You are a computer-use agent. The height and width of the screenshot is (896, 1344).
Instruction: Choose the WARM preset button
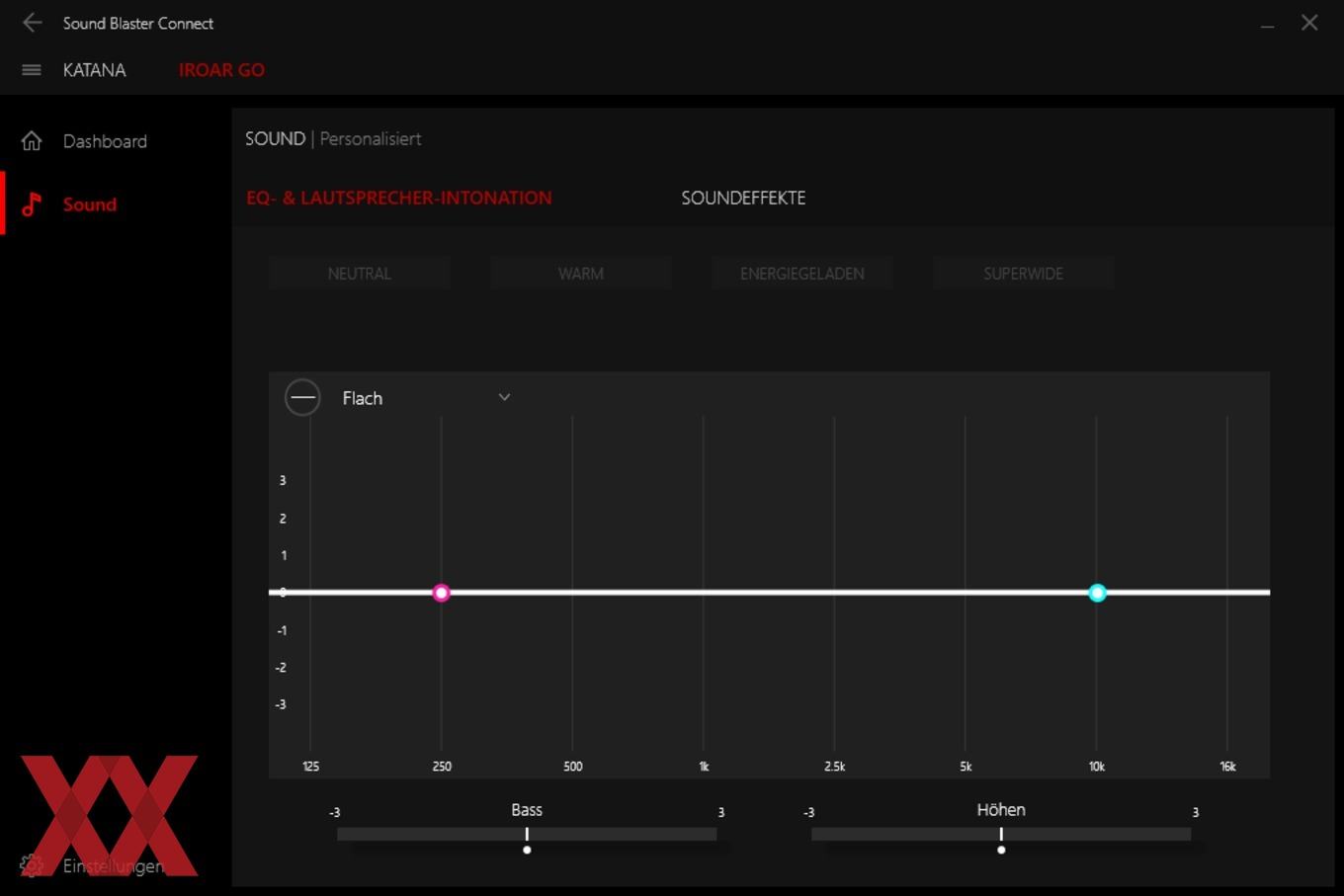[581, 274]
